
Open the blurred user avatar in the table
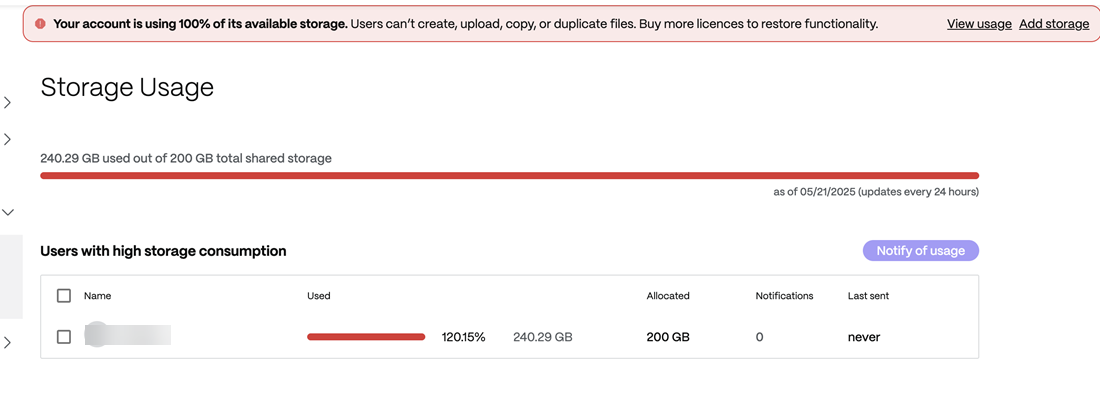(96, 334)
